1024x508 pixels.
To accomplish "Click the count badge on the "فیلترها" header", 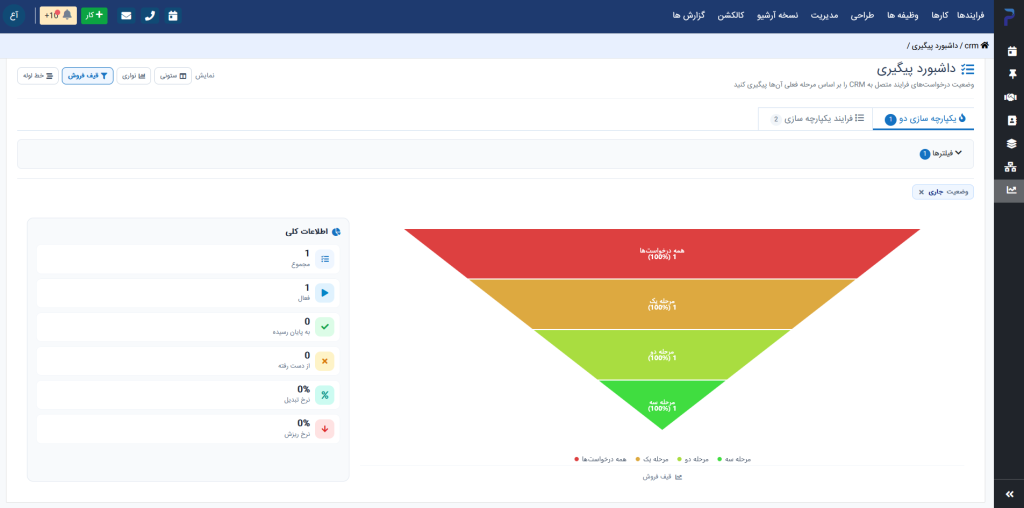I will (925, 154).
